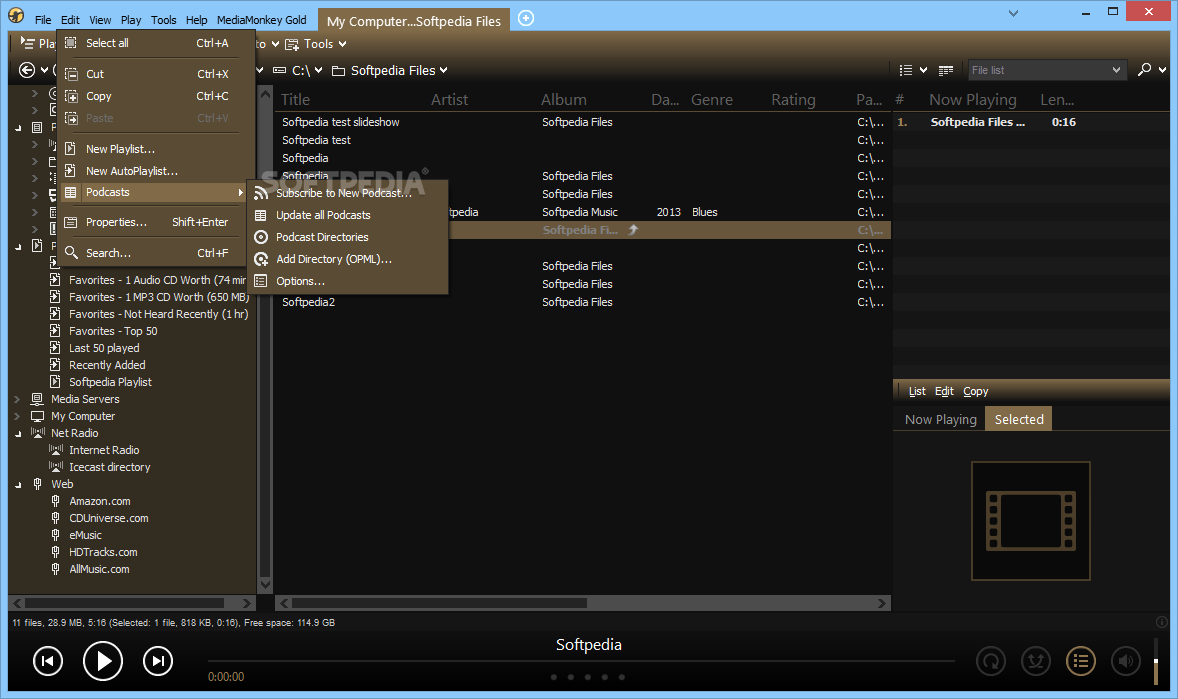
Task: Click the List menu in Now Playing panel
Action: click(x=917, y=392)
